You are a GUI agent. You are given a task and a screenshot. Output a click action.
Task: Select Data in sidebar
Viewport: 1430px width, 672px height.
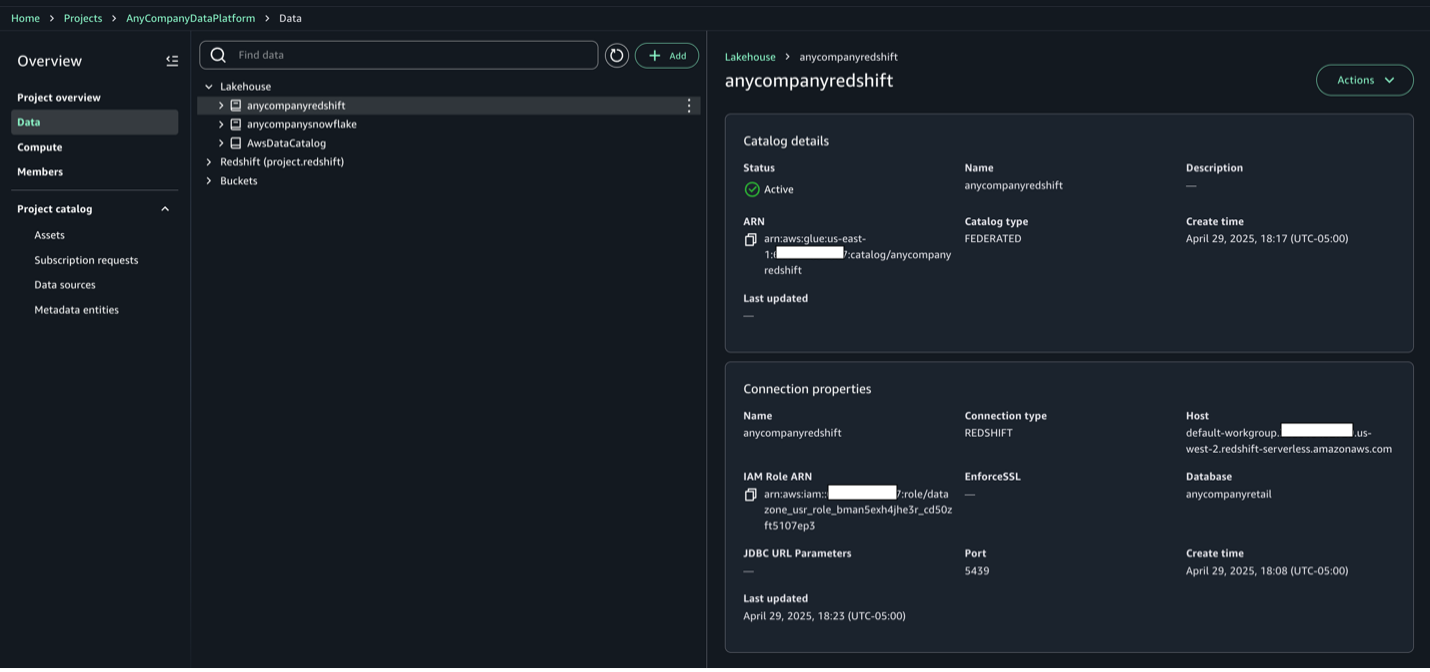(95, 122)
